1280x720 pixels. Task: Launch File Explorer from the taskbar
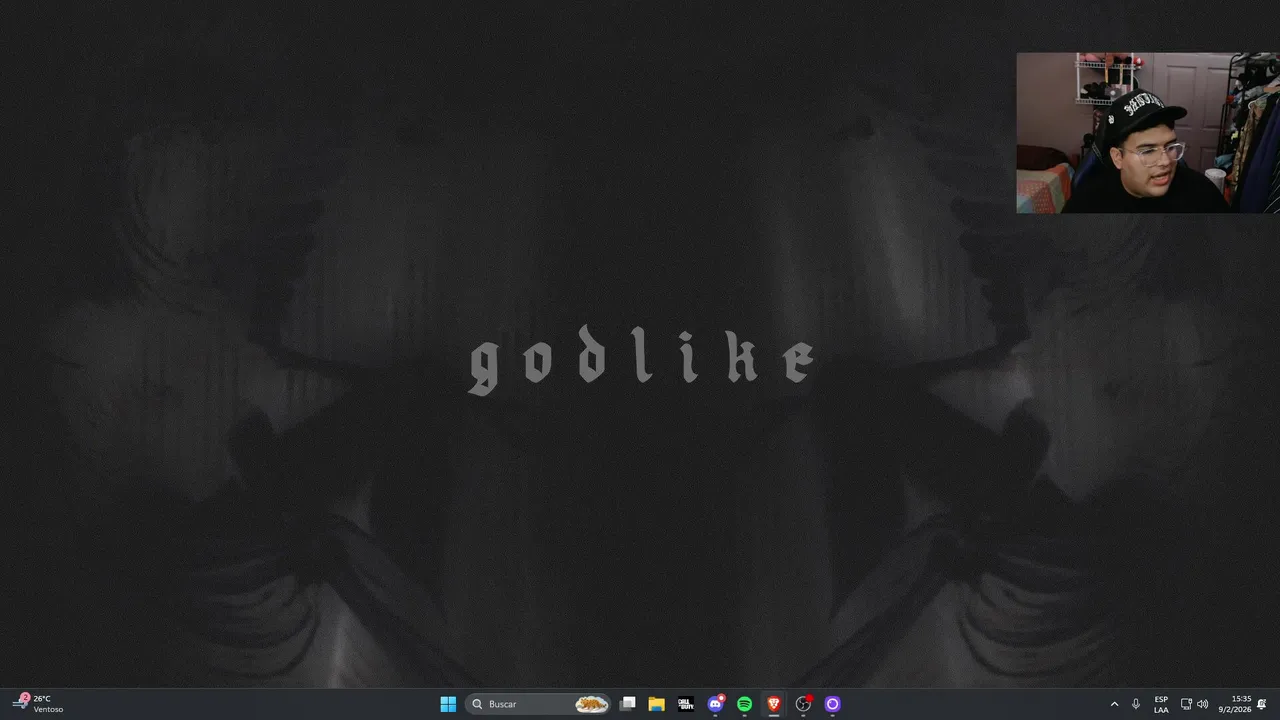(x=656, y=704)
